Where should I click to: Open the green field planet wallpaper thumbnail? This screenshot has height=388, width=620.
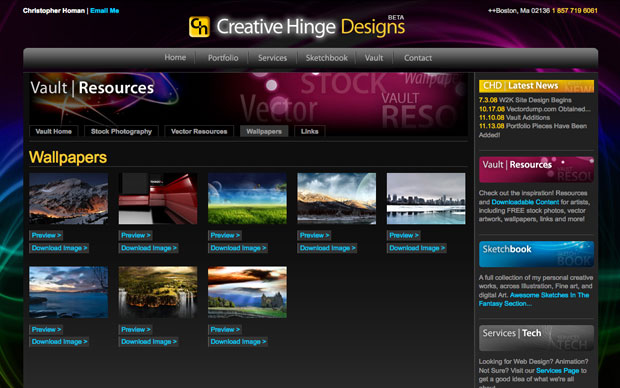coord(247,199)
